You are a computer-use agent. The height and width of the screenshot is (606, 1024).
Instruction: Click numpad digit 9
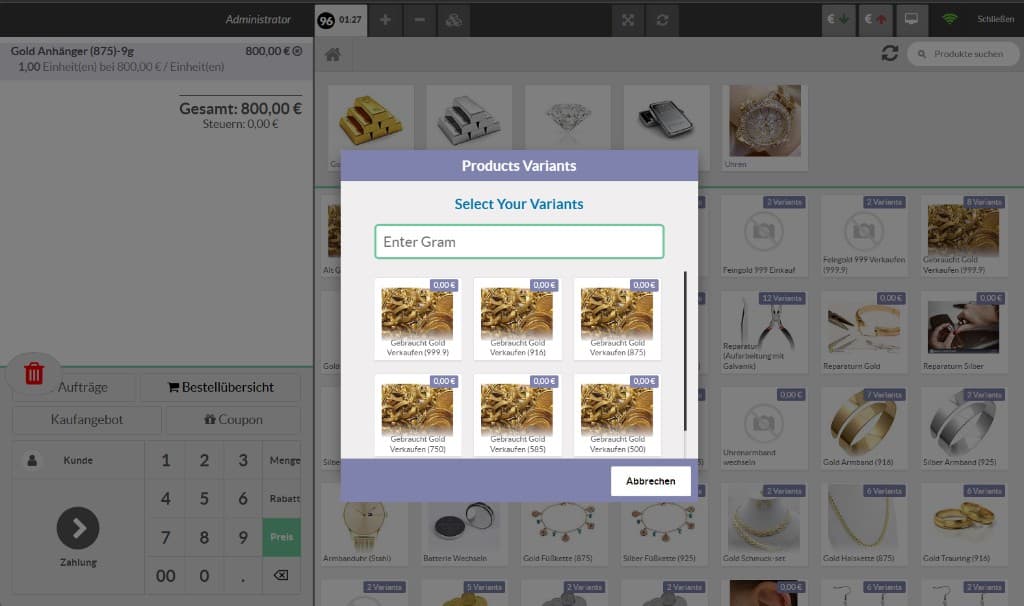click(242, 537)
